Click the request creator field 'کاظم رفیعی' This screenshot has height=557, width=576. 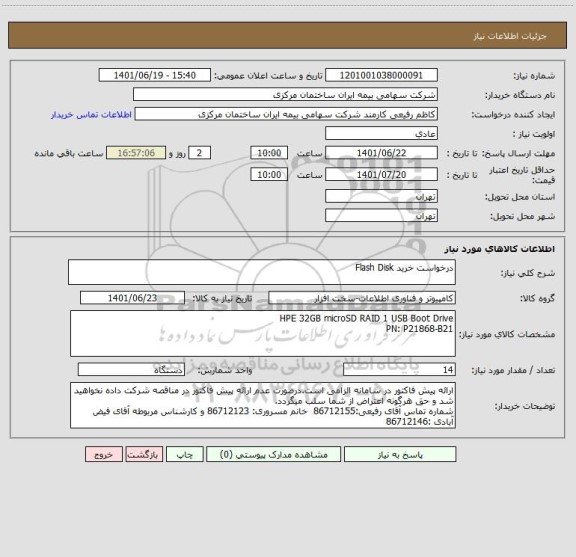pyautogui.click(x=286, y=114)
